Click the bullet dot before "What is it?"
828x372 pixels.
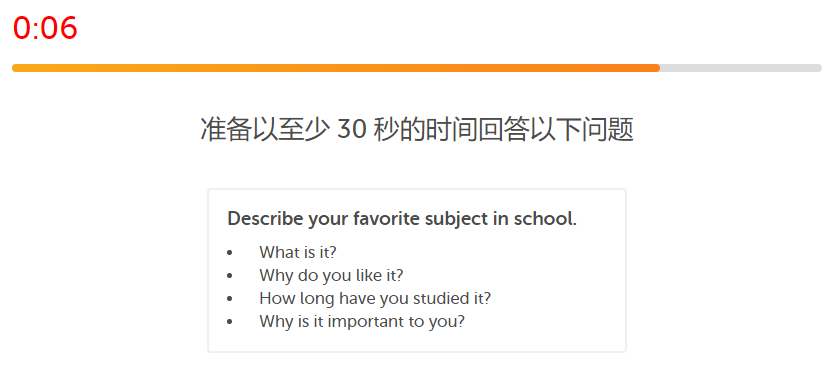(229, 253)
